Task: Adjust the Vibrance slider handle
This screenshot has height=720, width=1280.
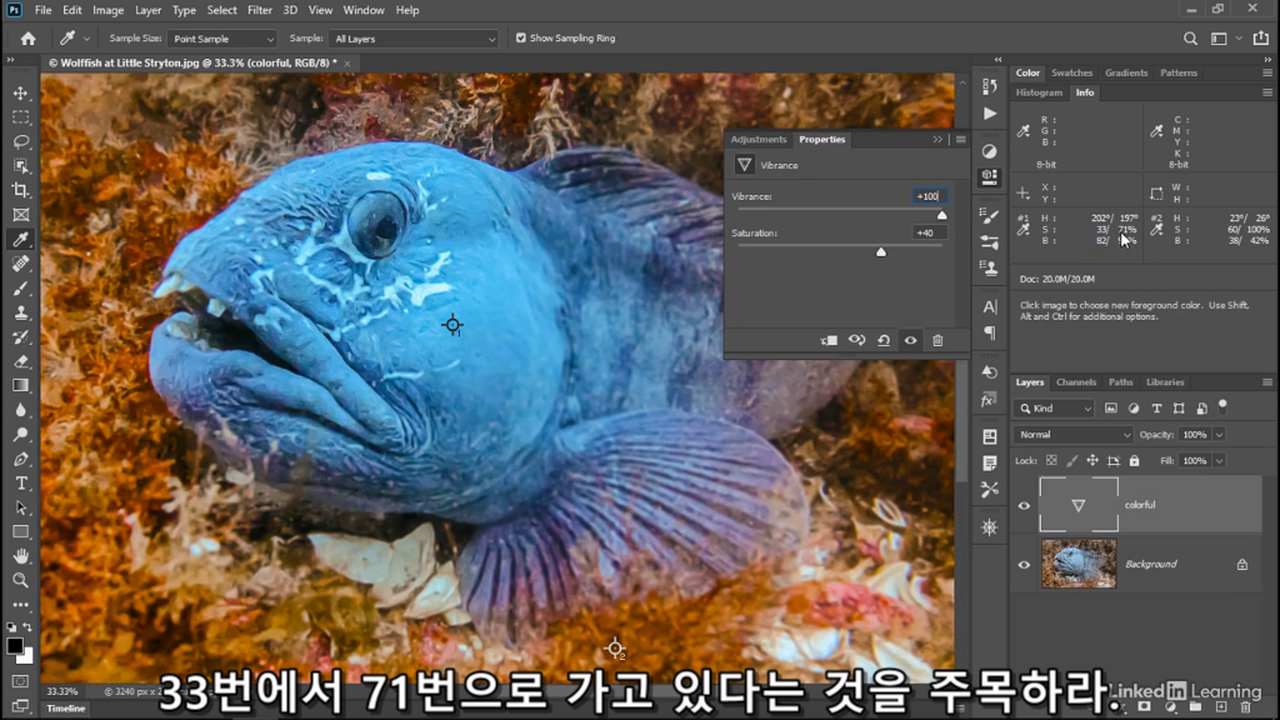Action: (x=941, y=215)
